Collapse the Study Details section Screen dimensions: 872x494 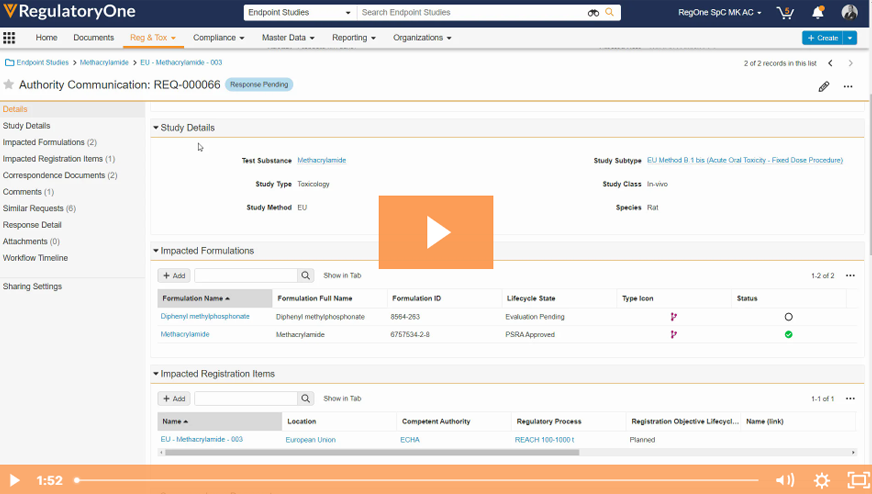[156, 128]
